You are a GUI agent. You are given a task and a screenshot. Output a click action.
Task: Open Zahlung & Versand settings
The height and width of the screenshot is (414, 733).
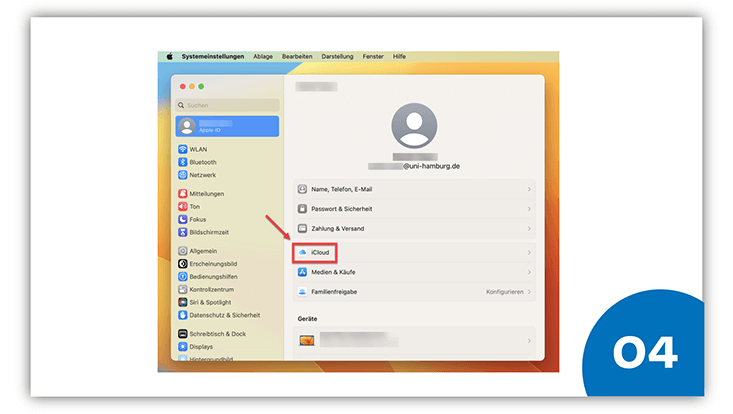pos(414,228)
